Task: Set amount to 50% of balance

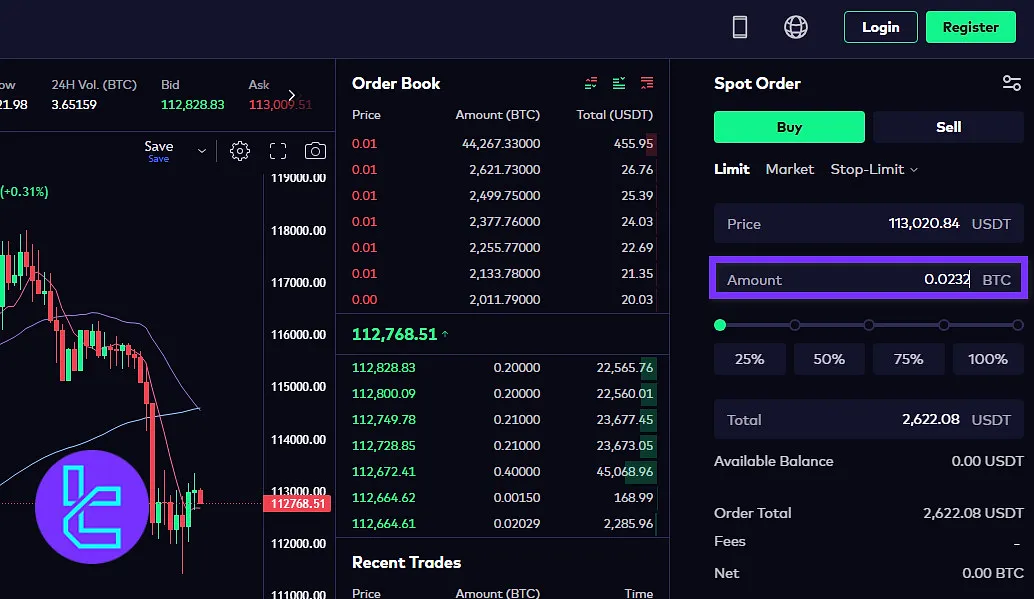Action: tap(828, 359)
